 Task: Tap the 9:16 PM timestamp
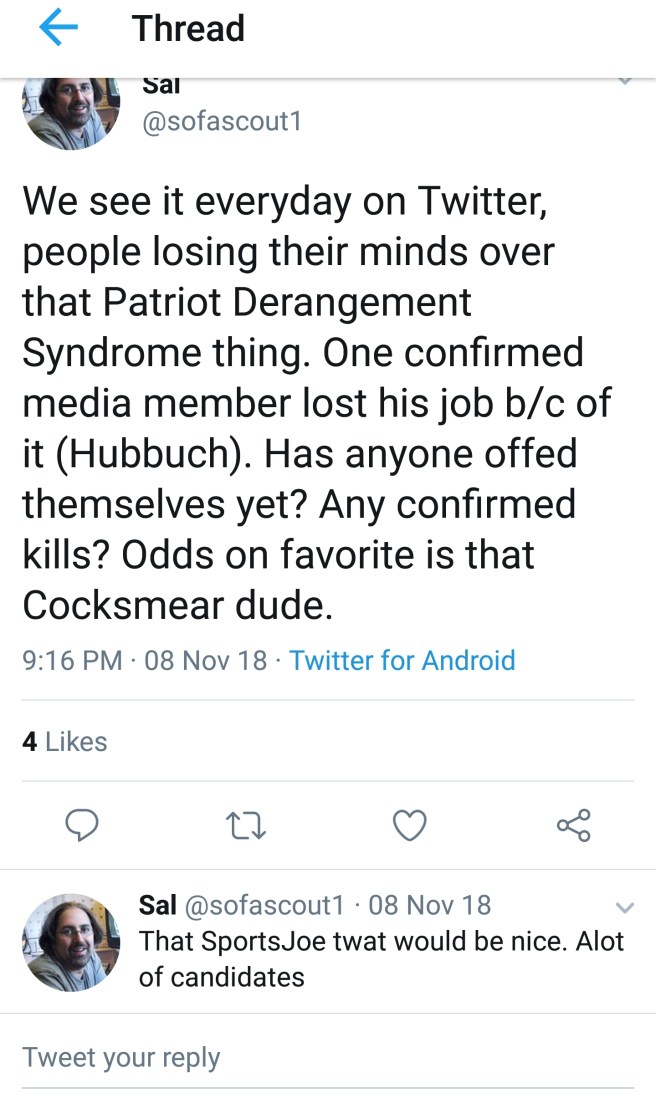(x=72, y=661)
